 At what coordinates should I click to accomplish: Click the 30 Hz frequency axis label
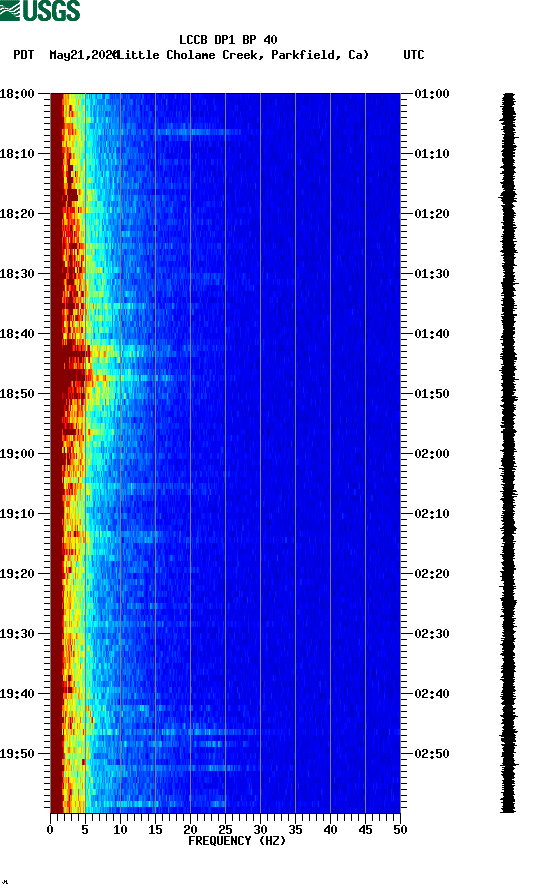click(260, 830)
